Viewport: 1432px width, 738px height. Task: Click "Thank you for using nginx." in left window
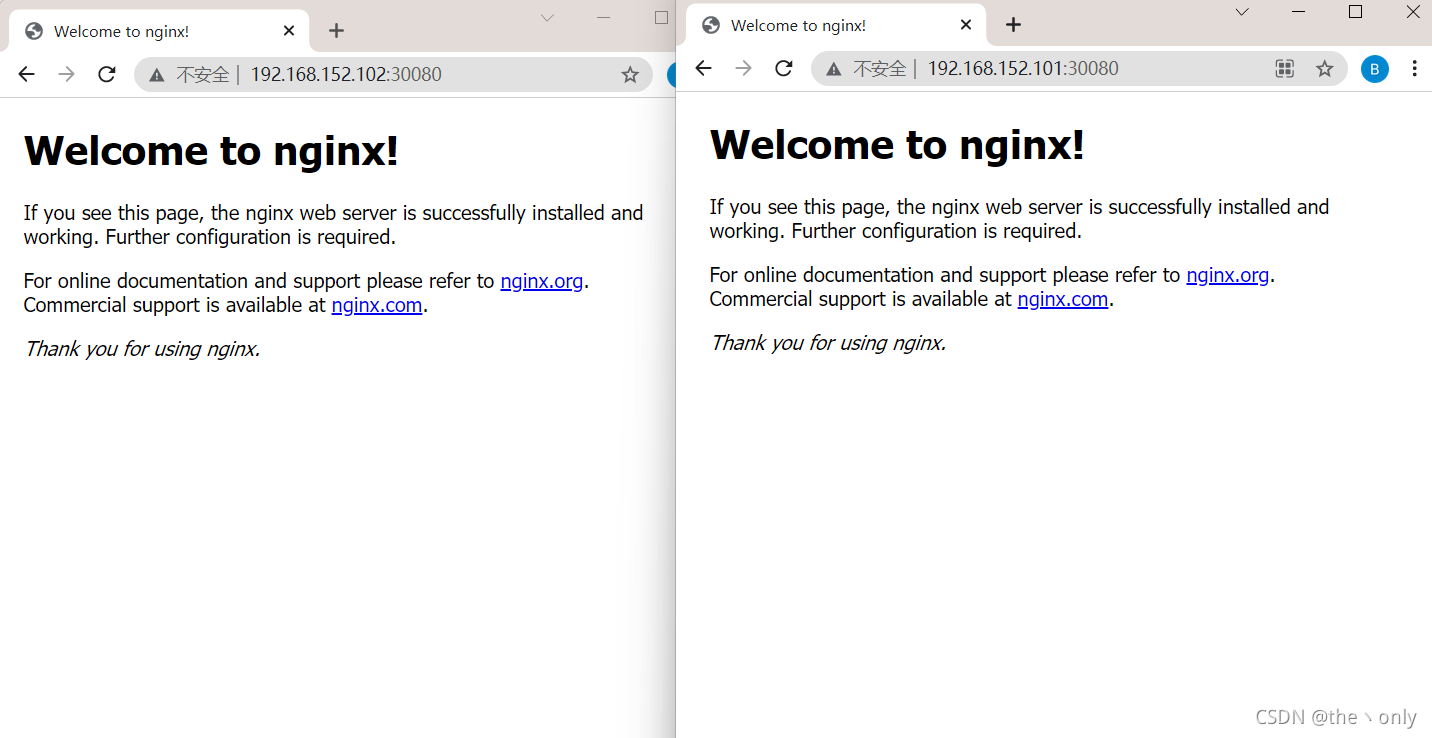(142, 349)
